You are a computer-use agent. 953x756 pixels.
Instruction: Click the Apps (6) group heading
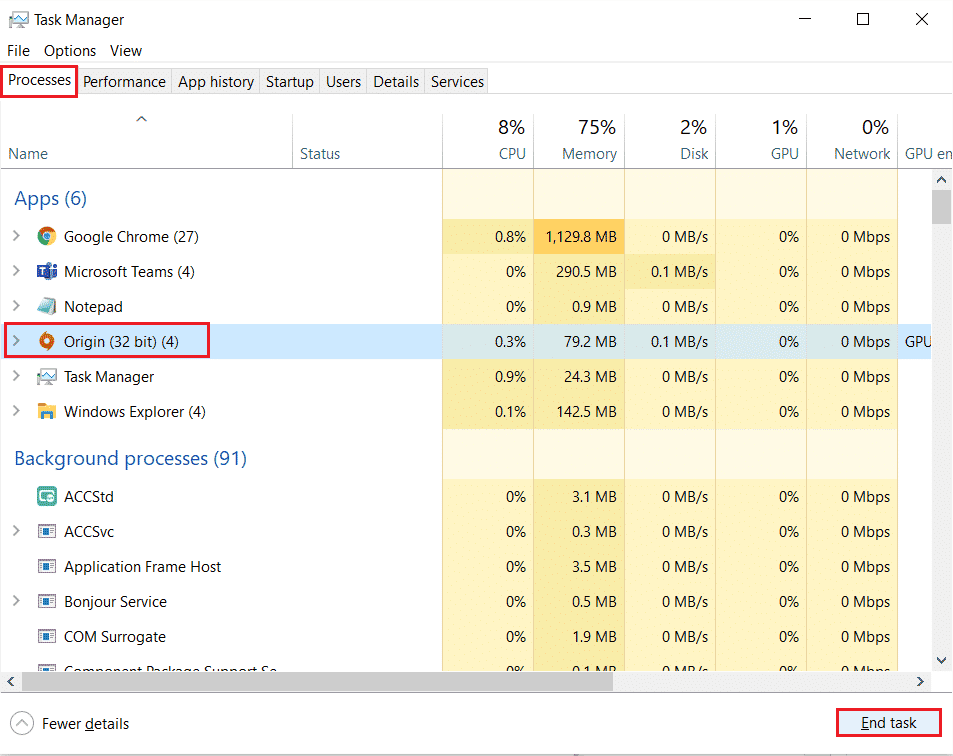click(x=50, y=198)
